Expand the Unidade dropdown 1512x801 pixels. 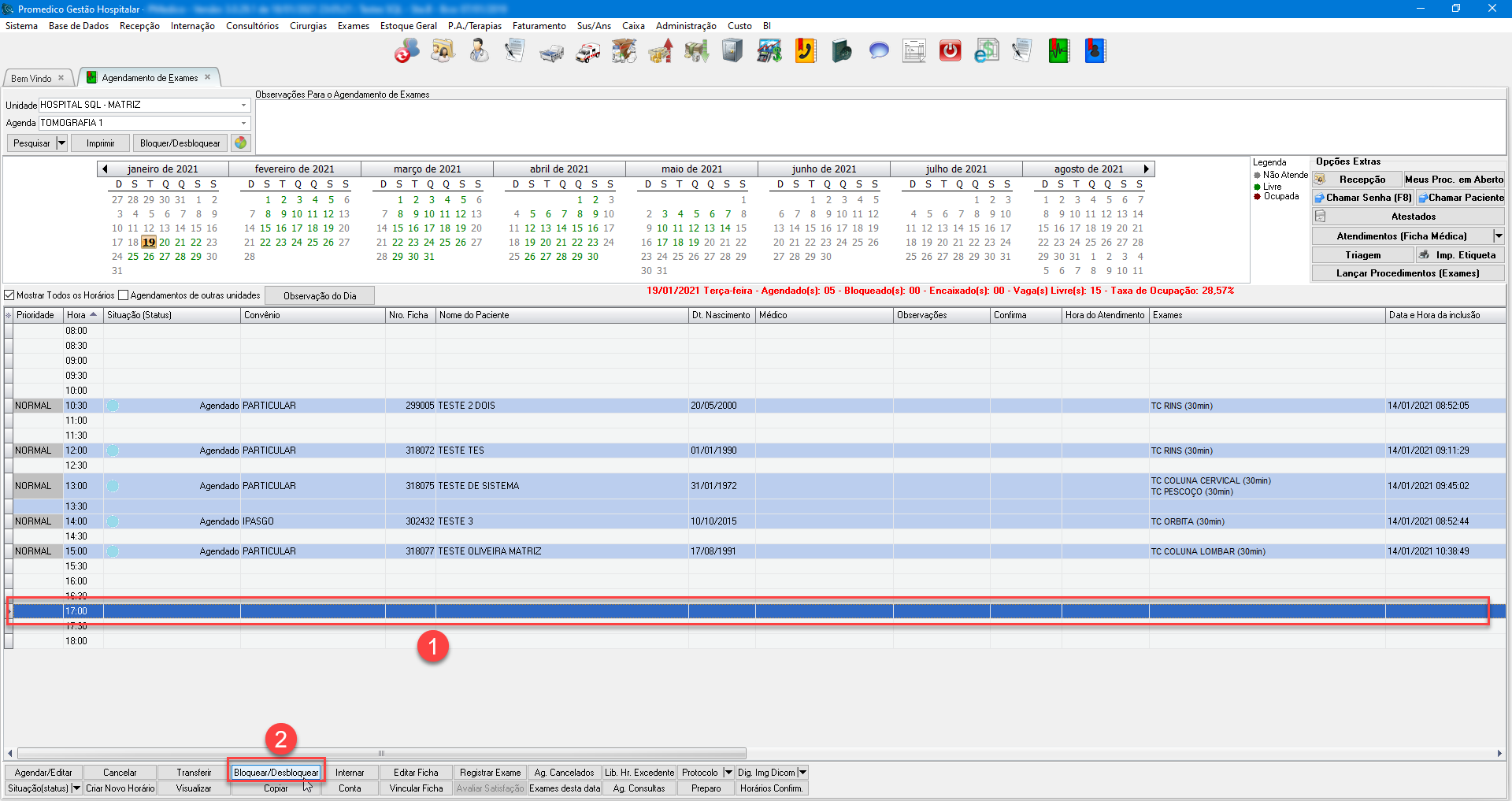[x=243, y=105]
